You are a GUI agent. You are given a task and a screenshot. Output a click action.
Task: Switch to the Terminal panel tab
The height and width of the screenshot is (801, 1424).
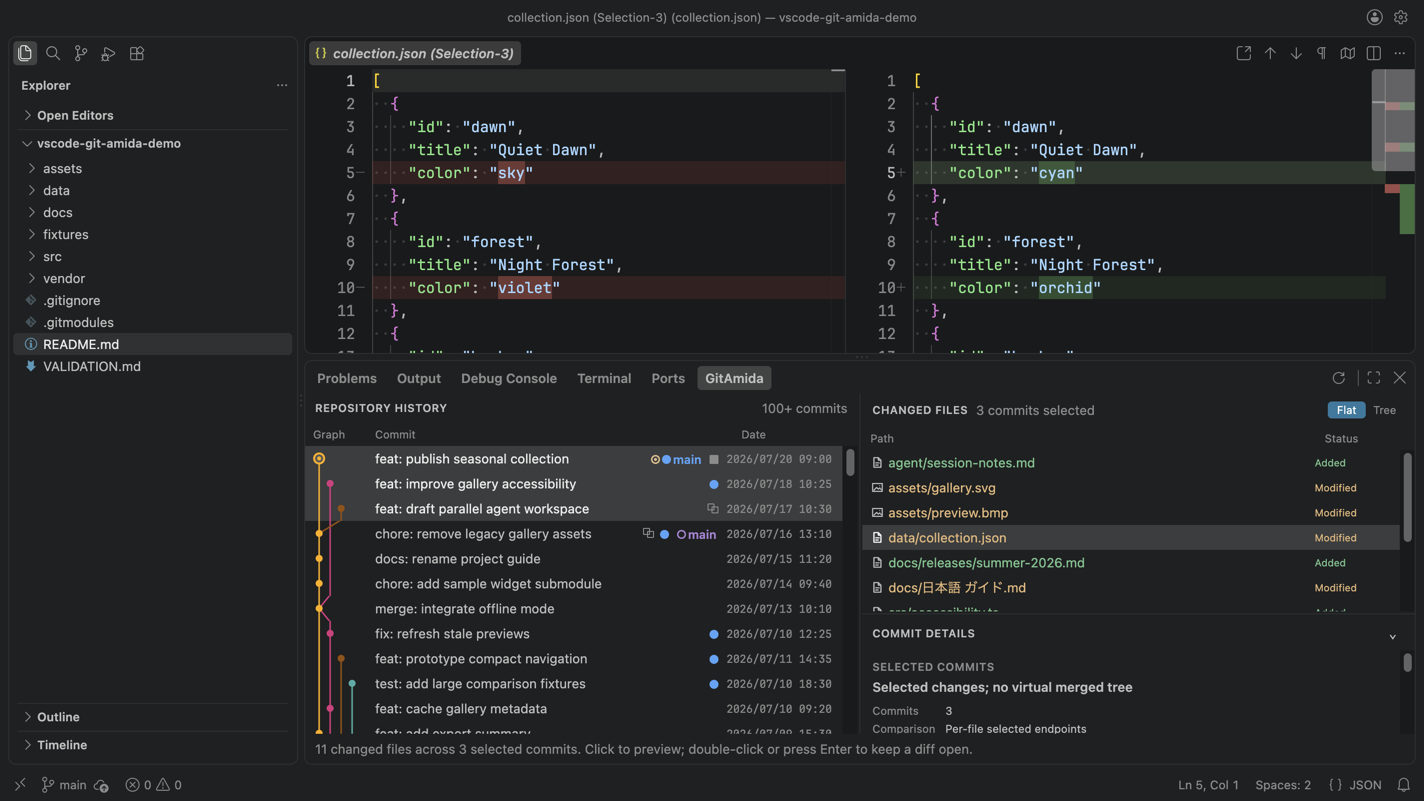click(x=604, y=378)
